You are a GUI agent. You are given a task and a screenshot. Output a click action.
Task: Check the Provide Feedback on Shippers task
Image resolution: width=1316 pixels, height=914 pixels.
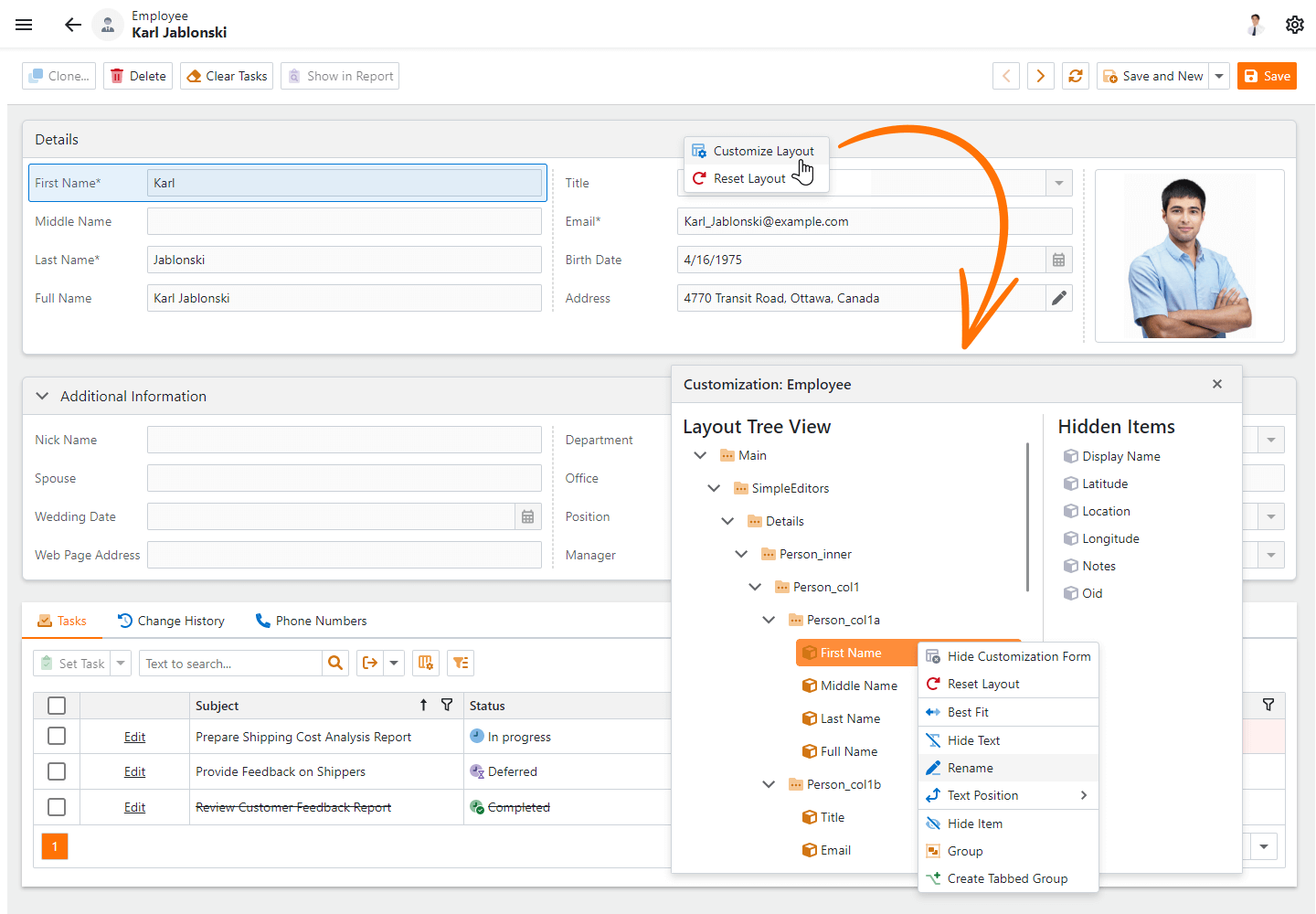coord(56,771)
